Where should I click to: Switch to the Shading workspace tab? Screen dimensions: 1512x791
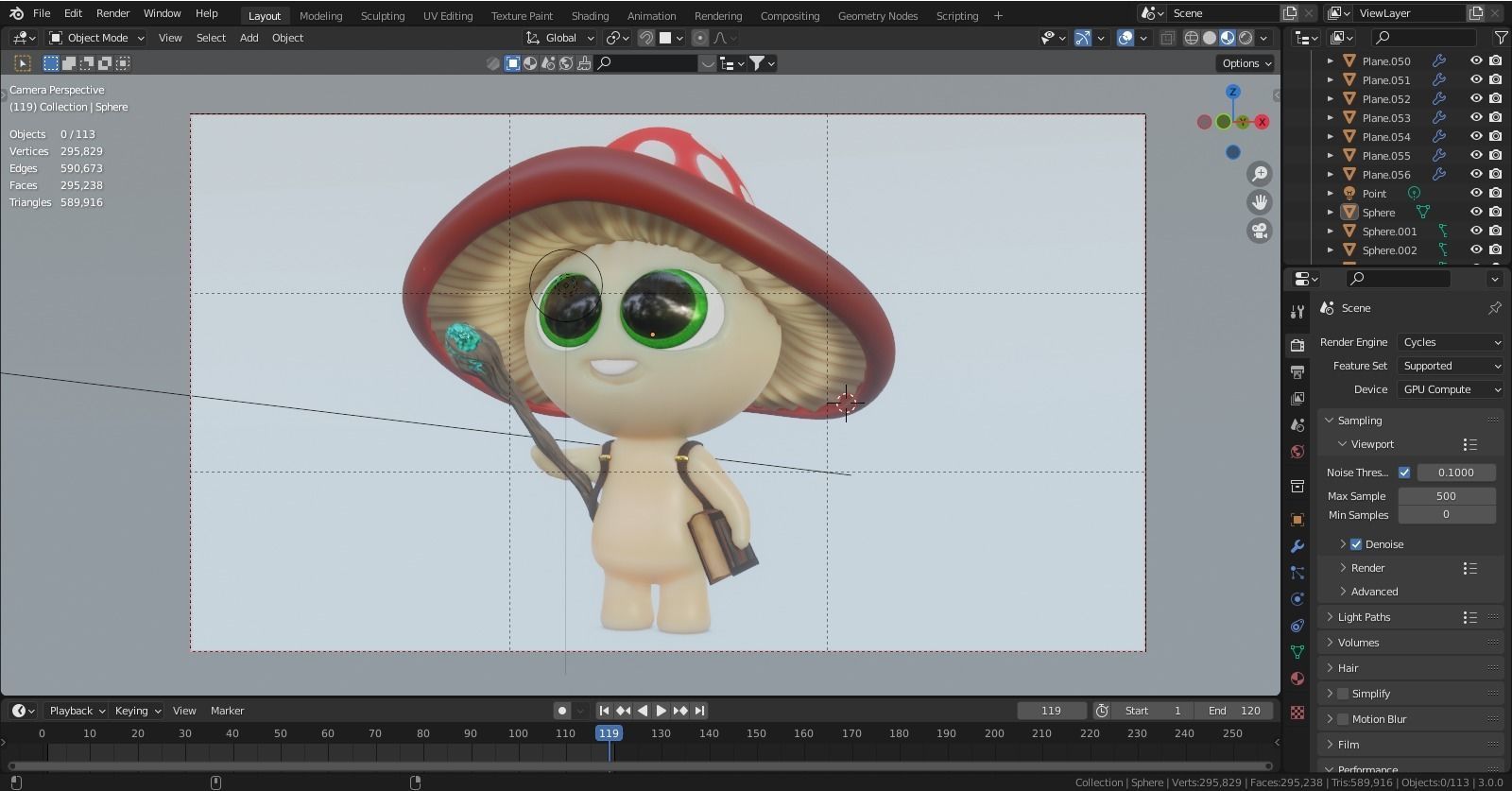pos(590,15)
